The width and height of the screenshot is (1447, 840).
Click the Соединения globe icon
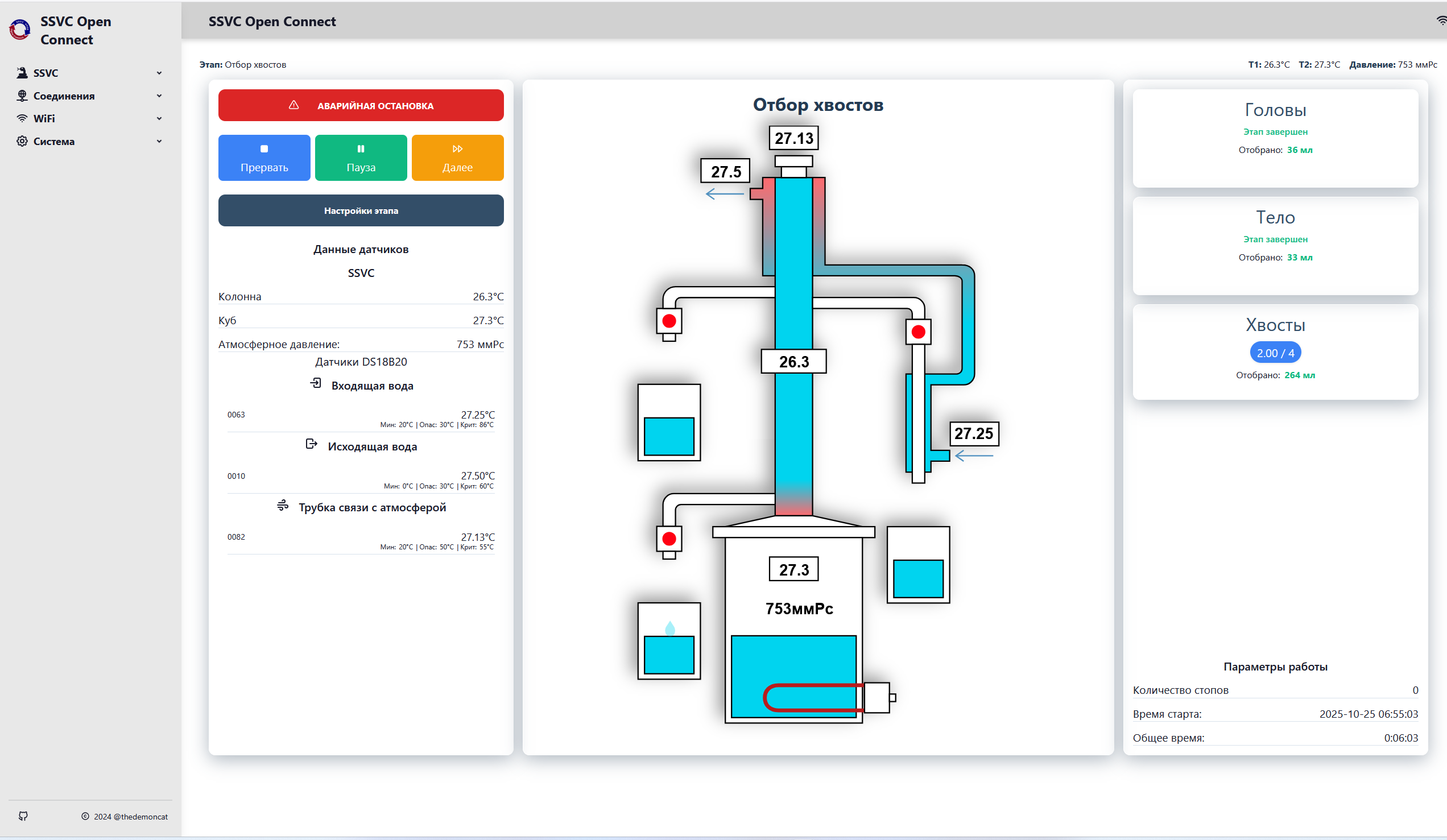[22, 96]
